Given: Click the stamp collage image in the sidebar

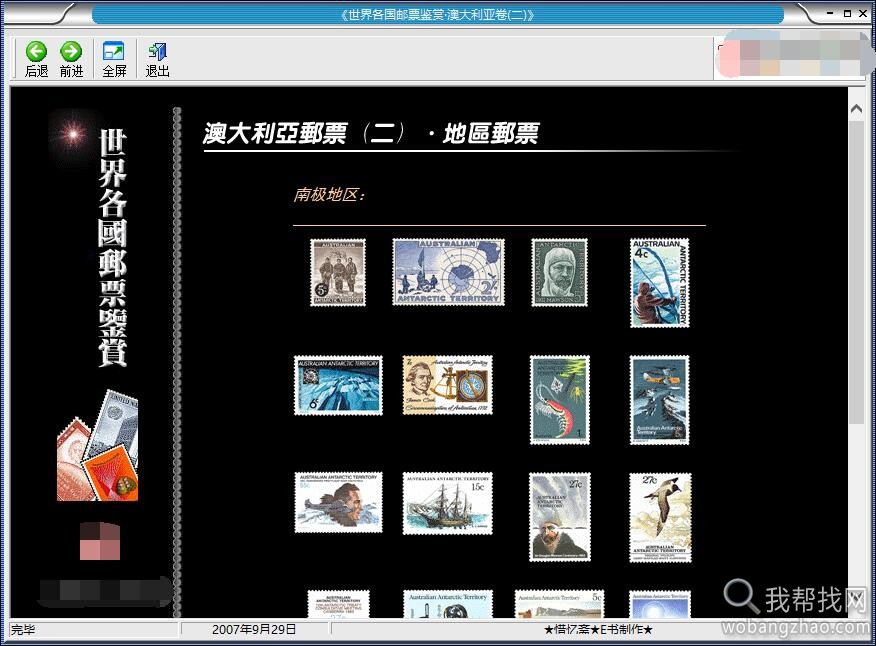Looking at the screenshot, I should [x=98, y=445].
